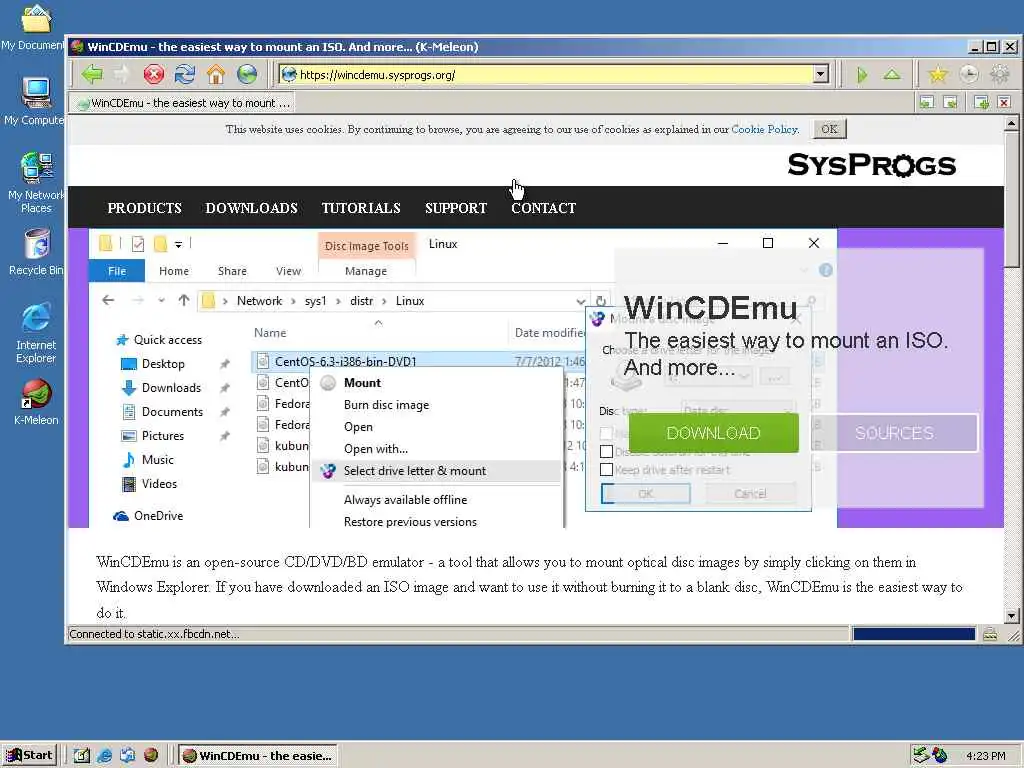Go to the Home page icon

(x=216, y=74)
